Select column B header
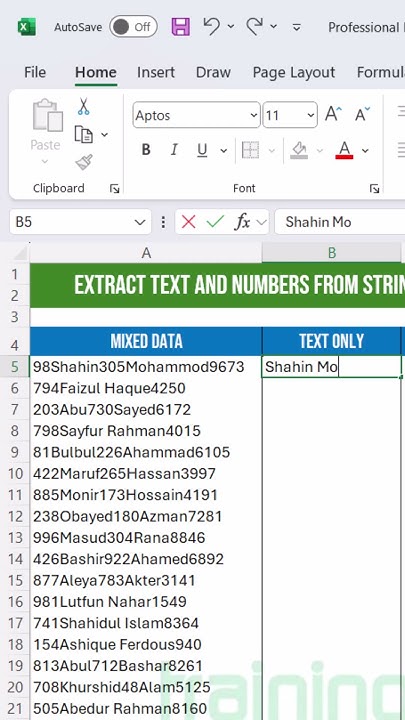 point(332,253)
